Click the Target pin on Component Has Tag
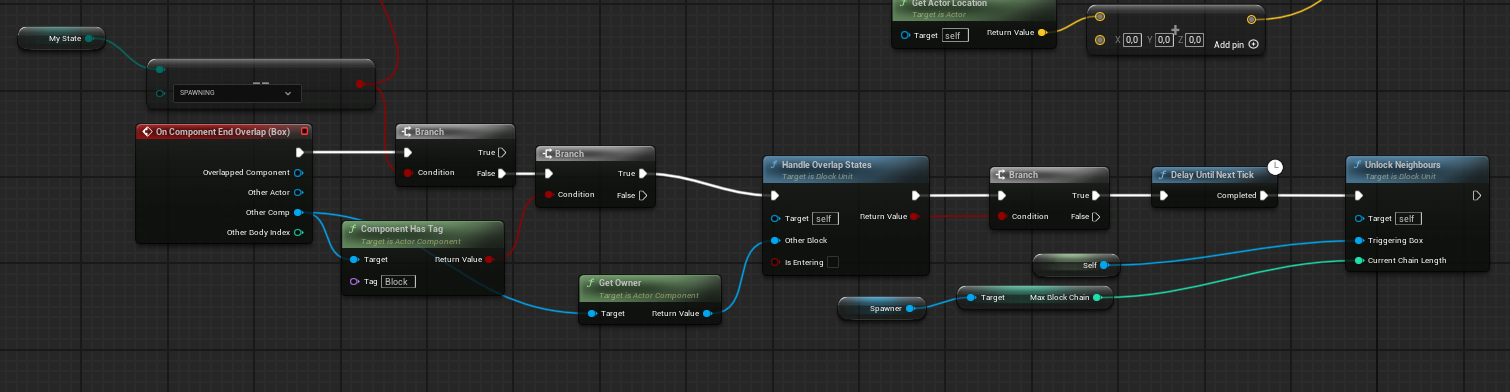Screen dimensions: 1510x392 [355, 260]
